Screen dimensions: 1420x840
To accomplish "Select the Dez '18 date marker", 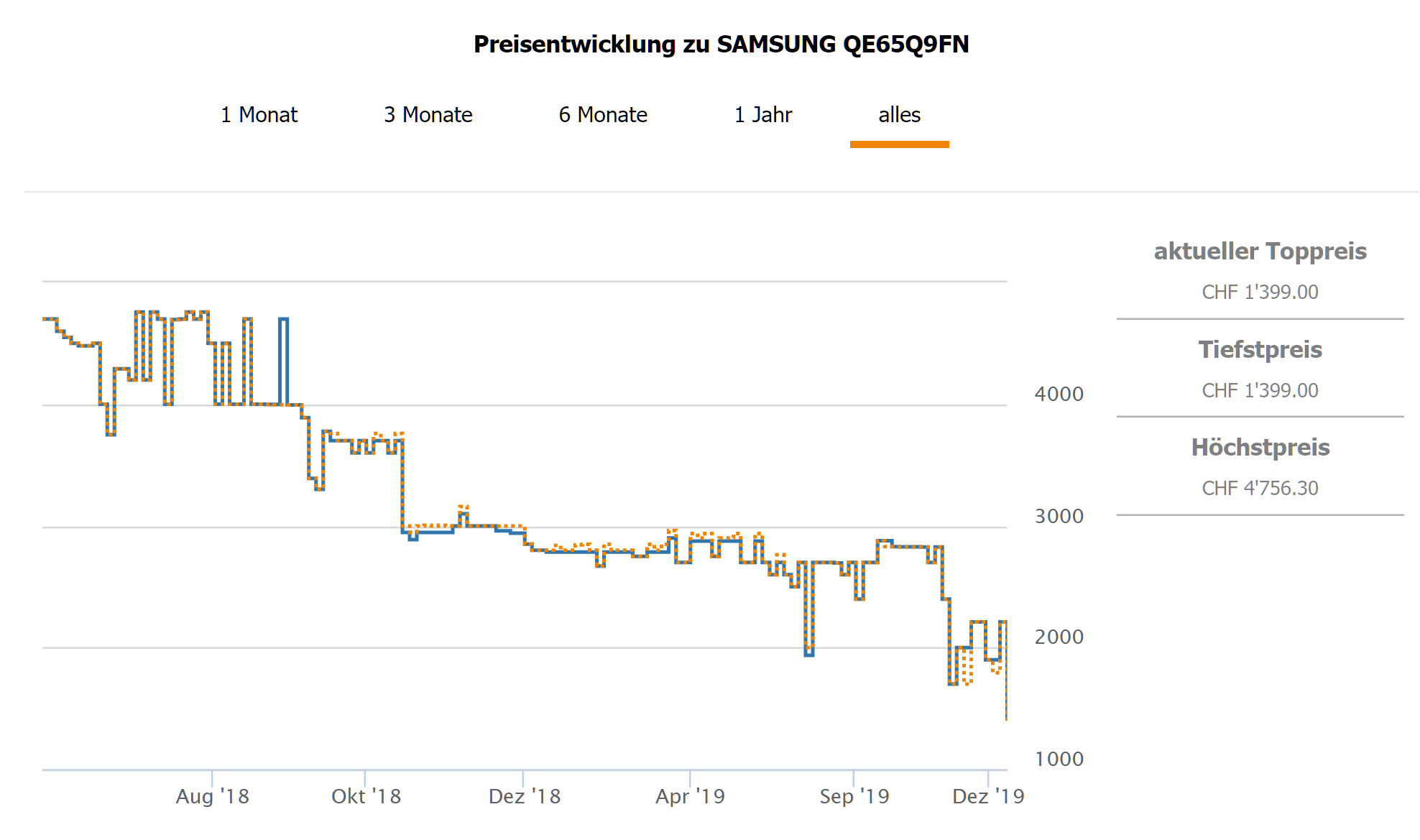I will [x=525, y=796].
